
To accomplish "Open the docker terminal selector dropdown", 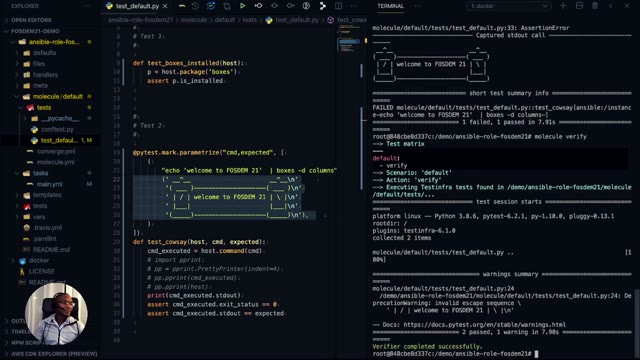I will (508, 6).
